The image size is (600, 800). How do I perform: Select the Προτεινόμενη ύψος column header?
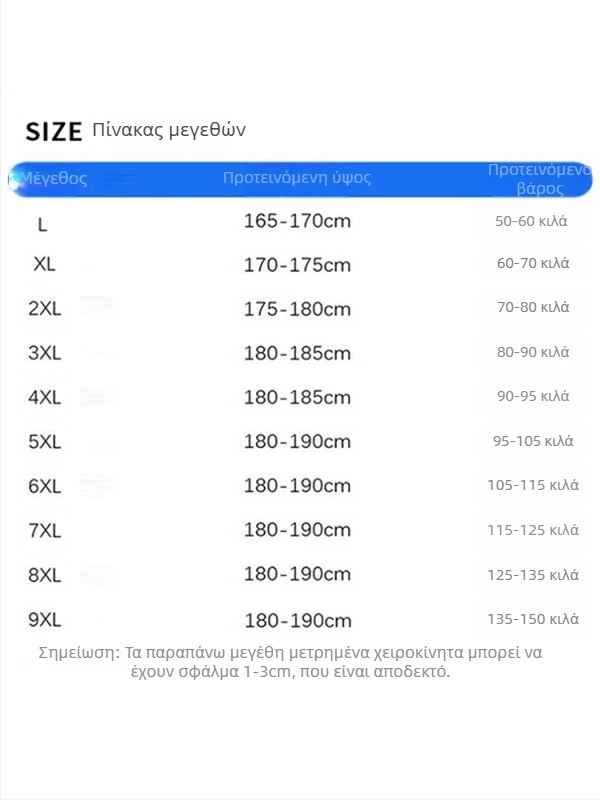297,178
